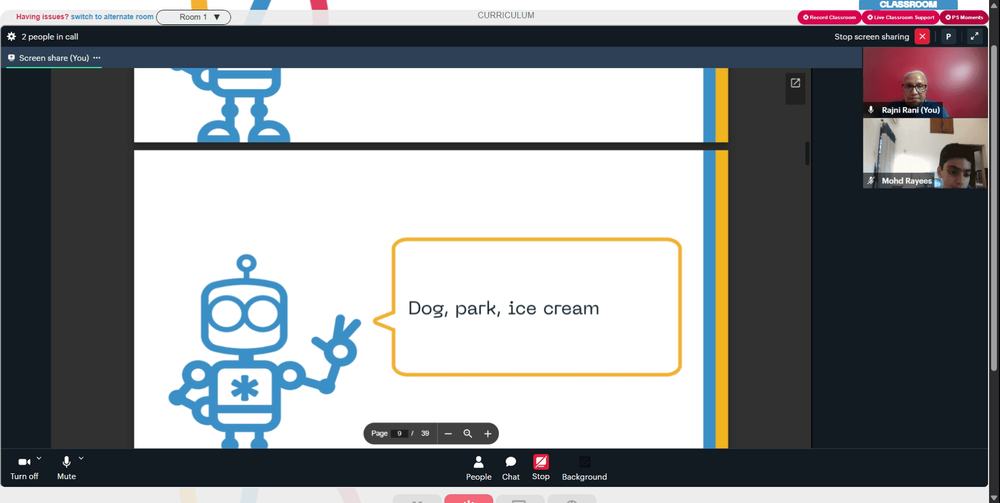
Task: Open Screen share tab options menu
Action: (x=97, y=58)
